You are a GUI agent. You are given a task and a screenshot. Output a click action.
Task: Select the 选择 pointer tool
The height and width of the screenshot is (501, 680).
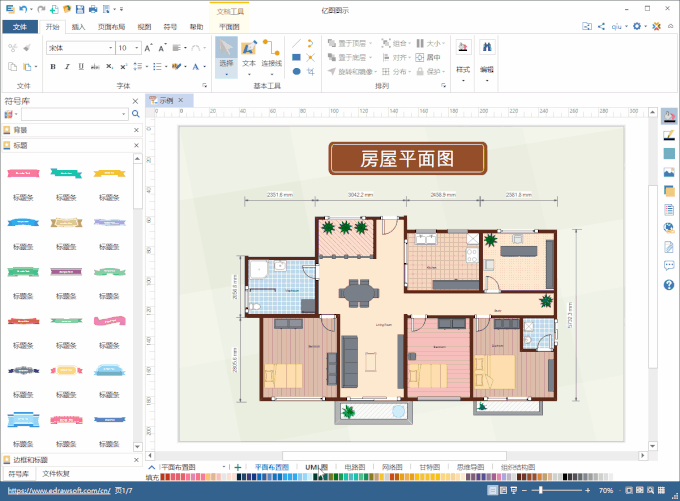tap(226, 54)
